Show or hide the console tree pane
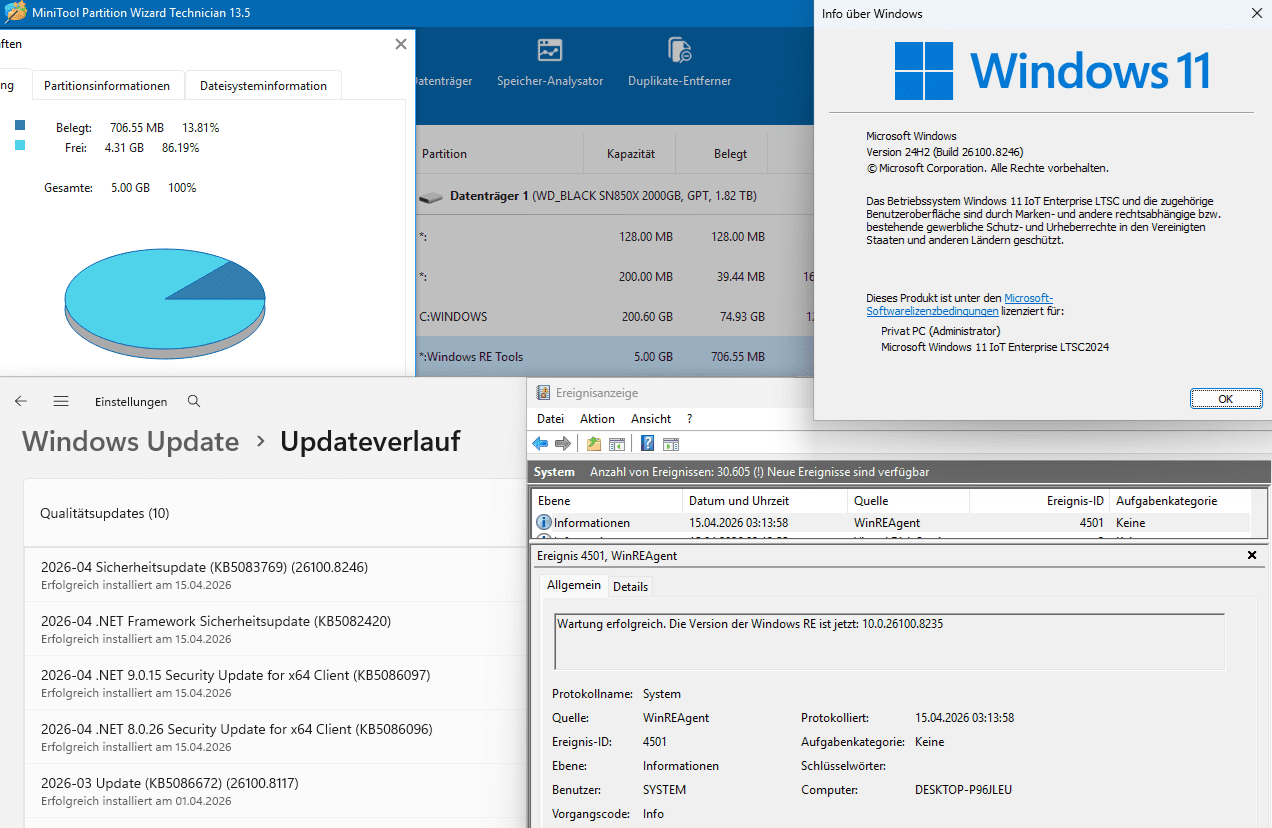1272x828 pixels. click(617, 444)
